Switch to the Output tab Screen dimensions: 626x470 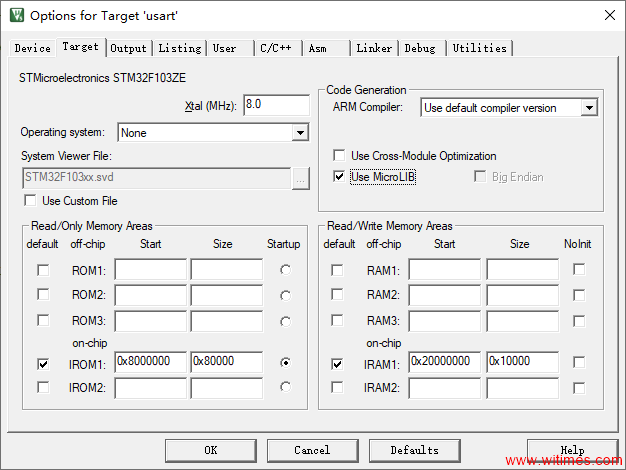pyautogui.click(x=128, y=48)
